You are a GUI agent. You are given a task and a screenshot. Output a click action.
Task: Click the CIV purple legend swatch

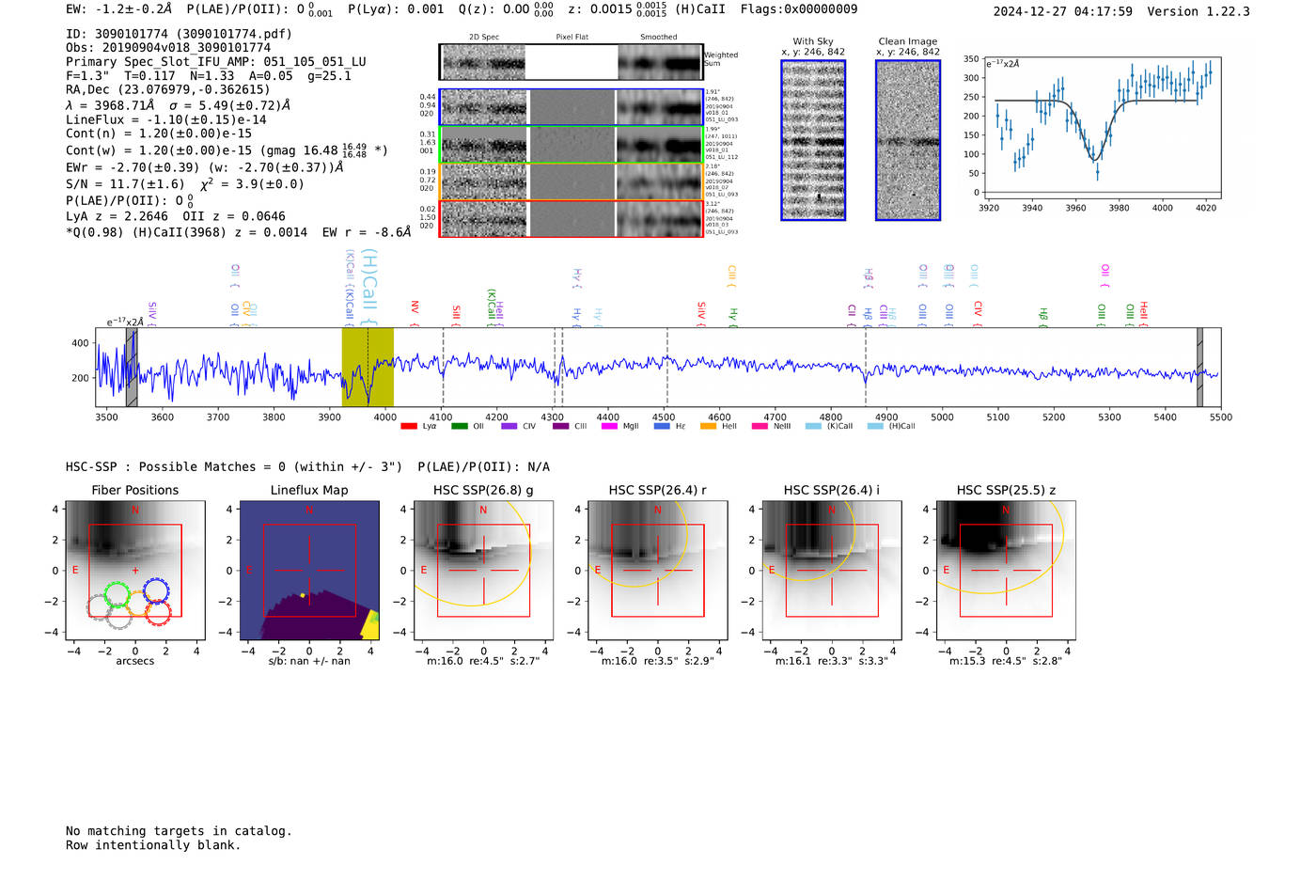coord(509,426)
